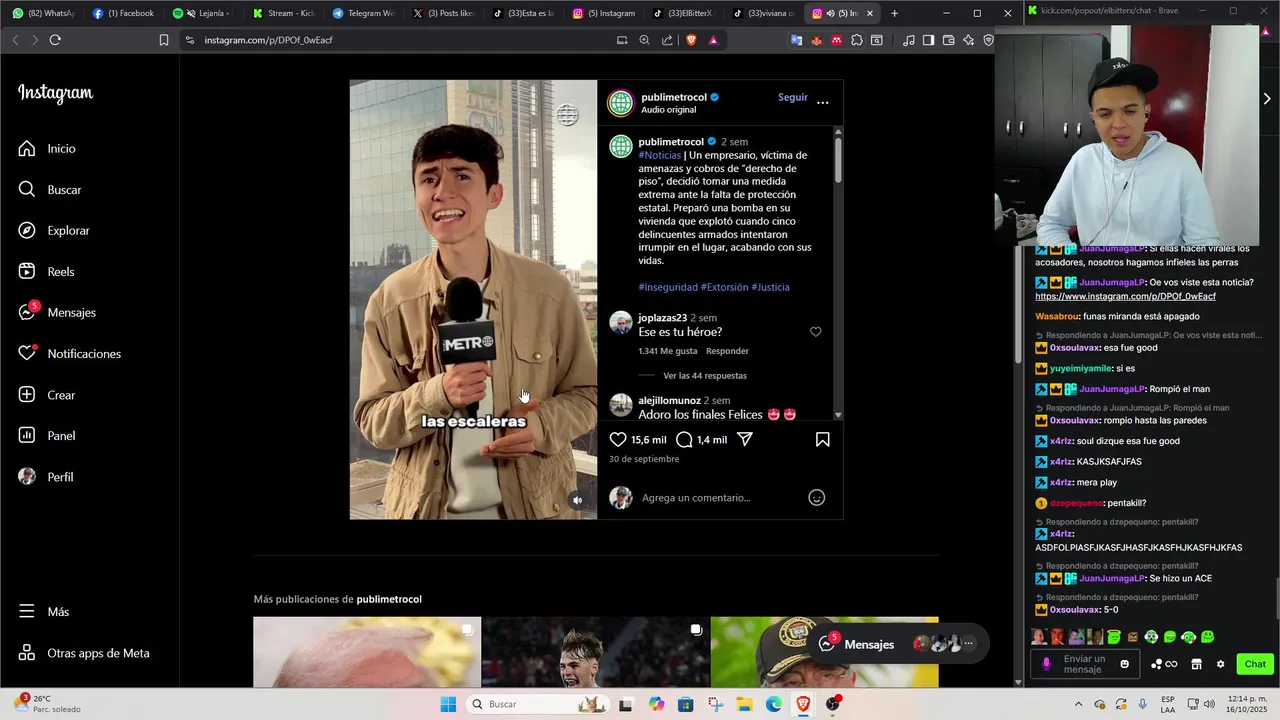Open Buscar search in Instagram sidebar
The width and height of the screenshot is (1280, 720).
click(50, 189)
